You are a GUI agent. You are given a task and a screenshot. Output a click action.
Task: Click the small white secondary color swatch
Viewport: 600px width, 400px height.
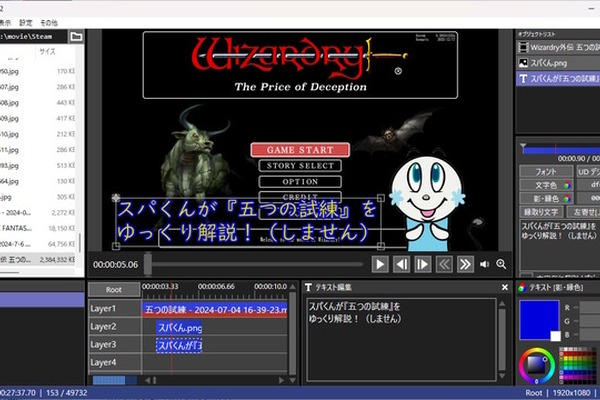tap(556, 336)
